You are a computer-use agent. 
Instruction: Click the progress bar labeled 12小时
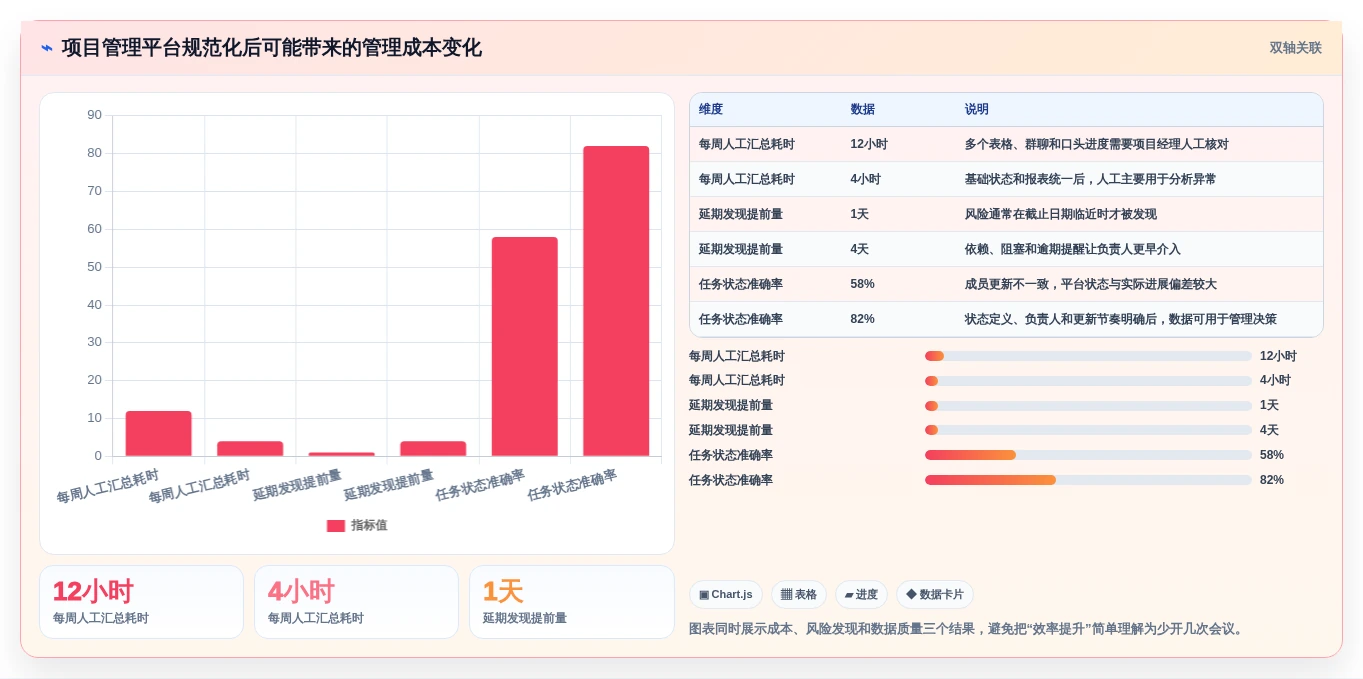(1088, 356)
